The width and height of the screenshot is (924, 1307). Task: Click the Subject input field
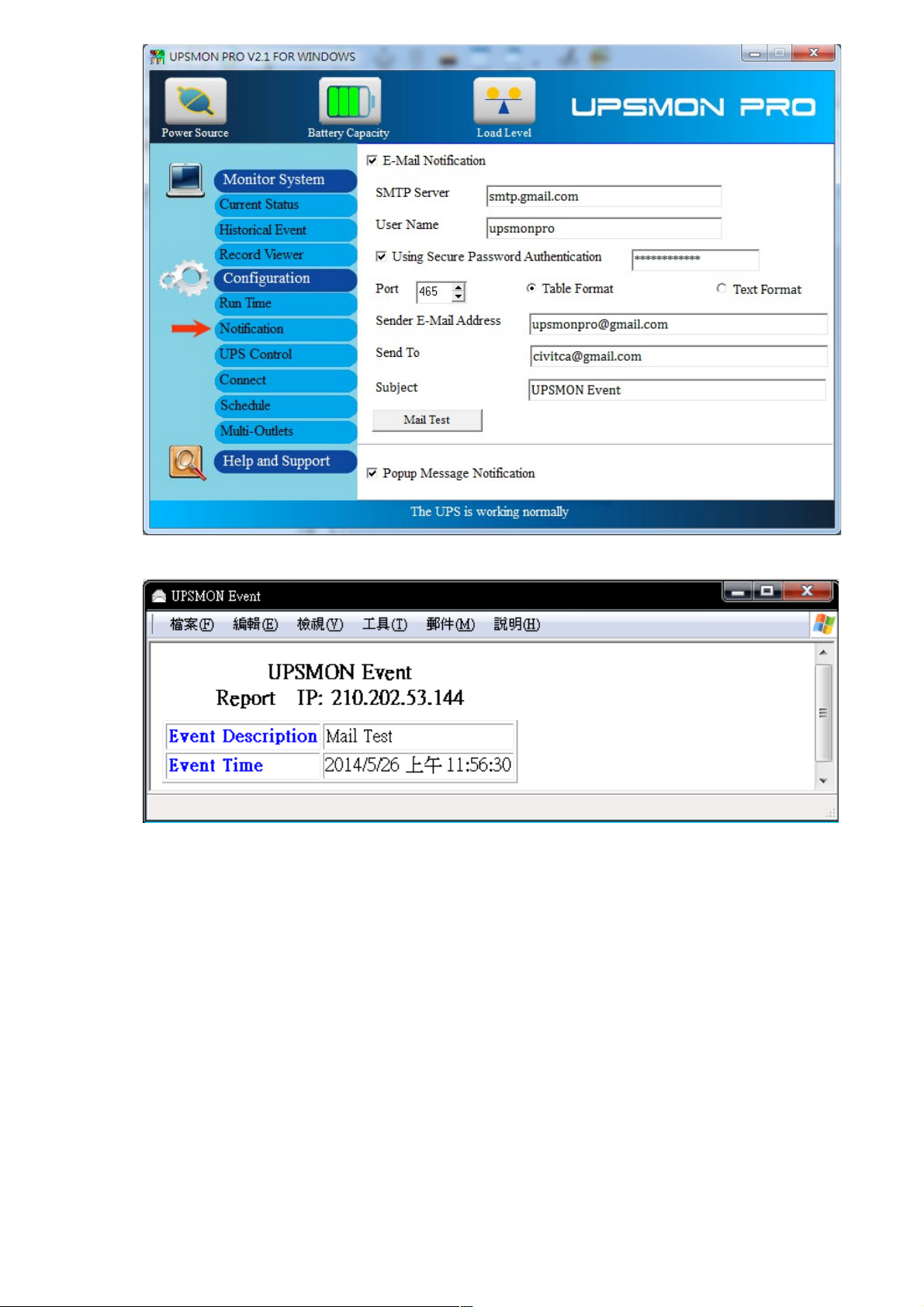coord(677,389)
